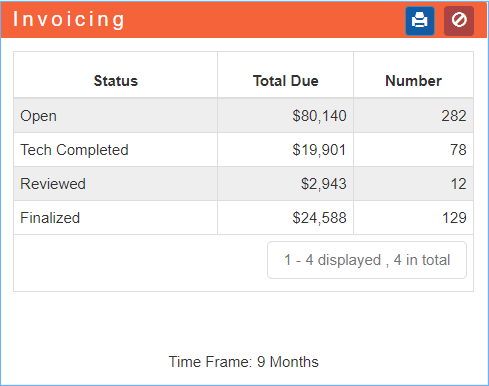The image size is (489, 386).
Task: Select the Finalized status row
Action: pos(243,218)
